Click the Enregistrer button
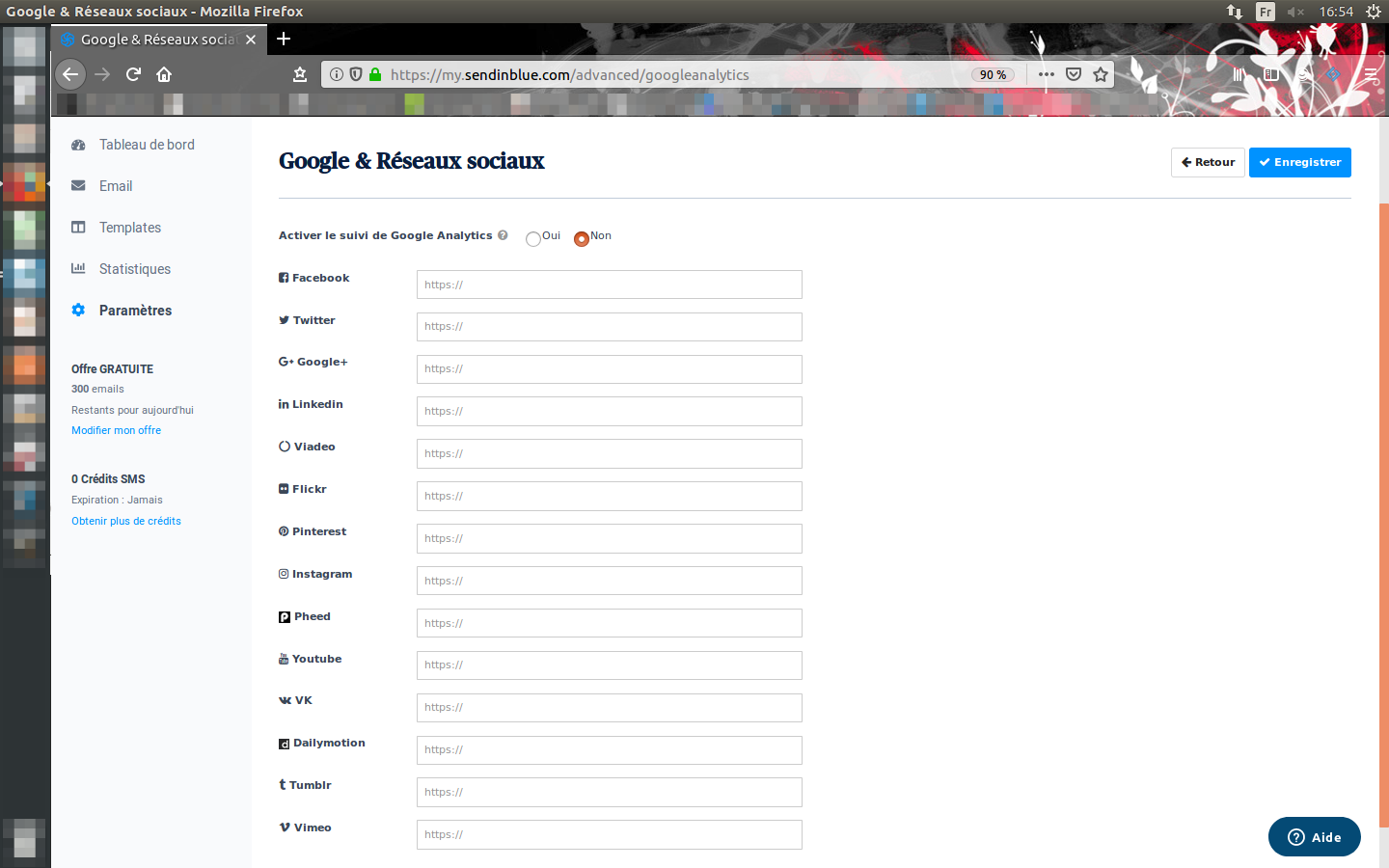 pyautogui.click(x=1299, y=162)
